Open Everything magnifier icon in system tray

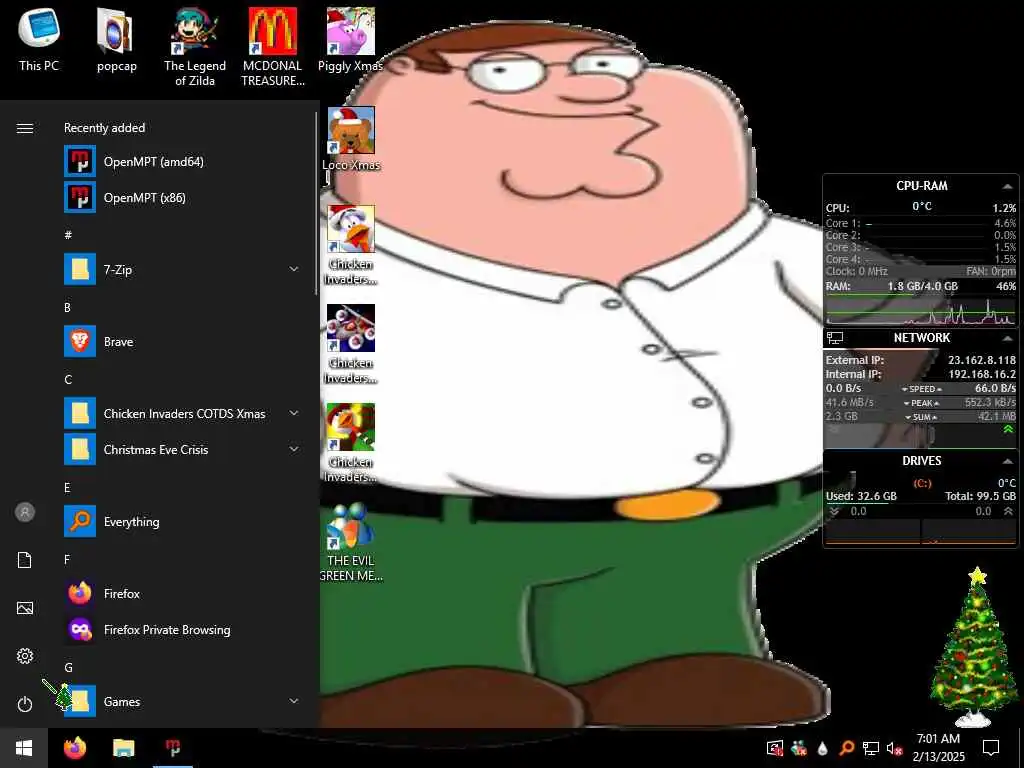coord(846,748)
